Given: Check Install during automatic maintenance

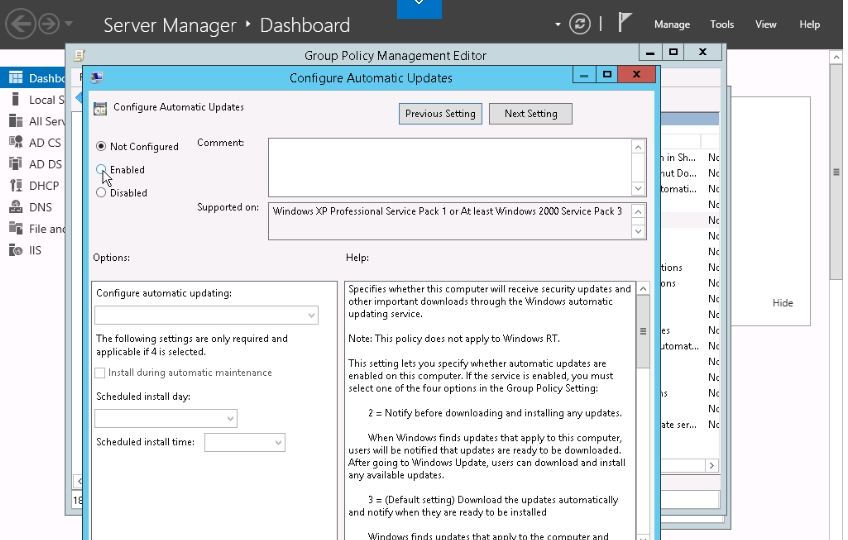Looking at the screenshot, I should 100,373.
